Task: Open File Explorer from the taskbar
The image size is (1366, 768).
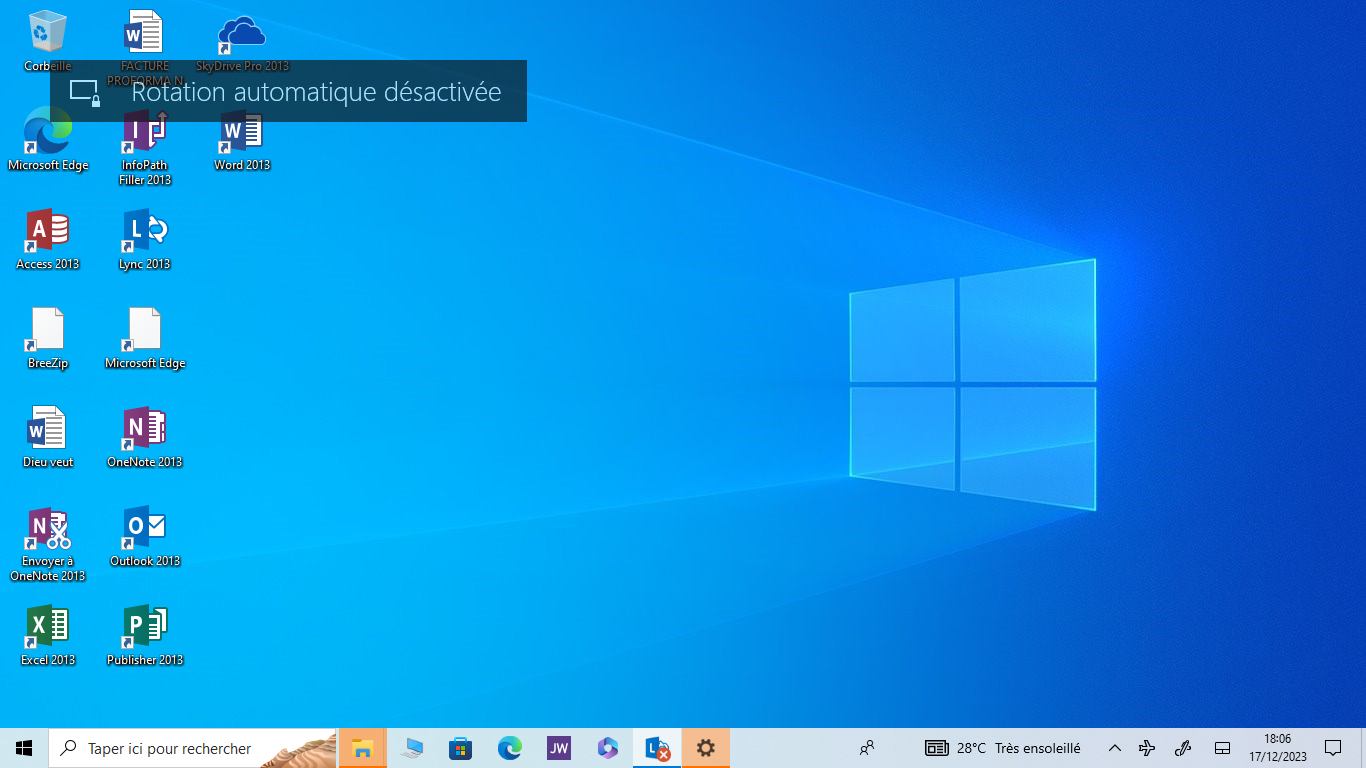Action: (362, 748)
